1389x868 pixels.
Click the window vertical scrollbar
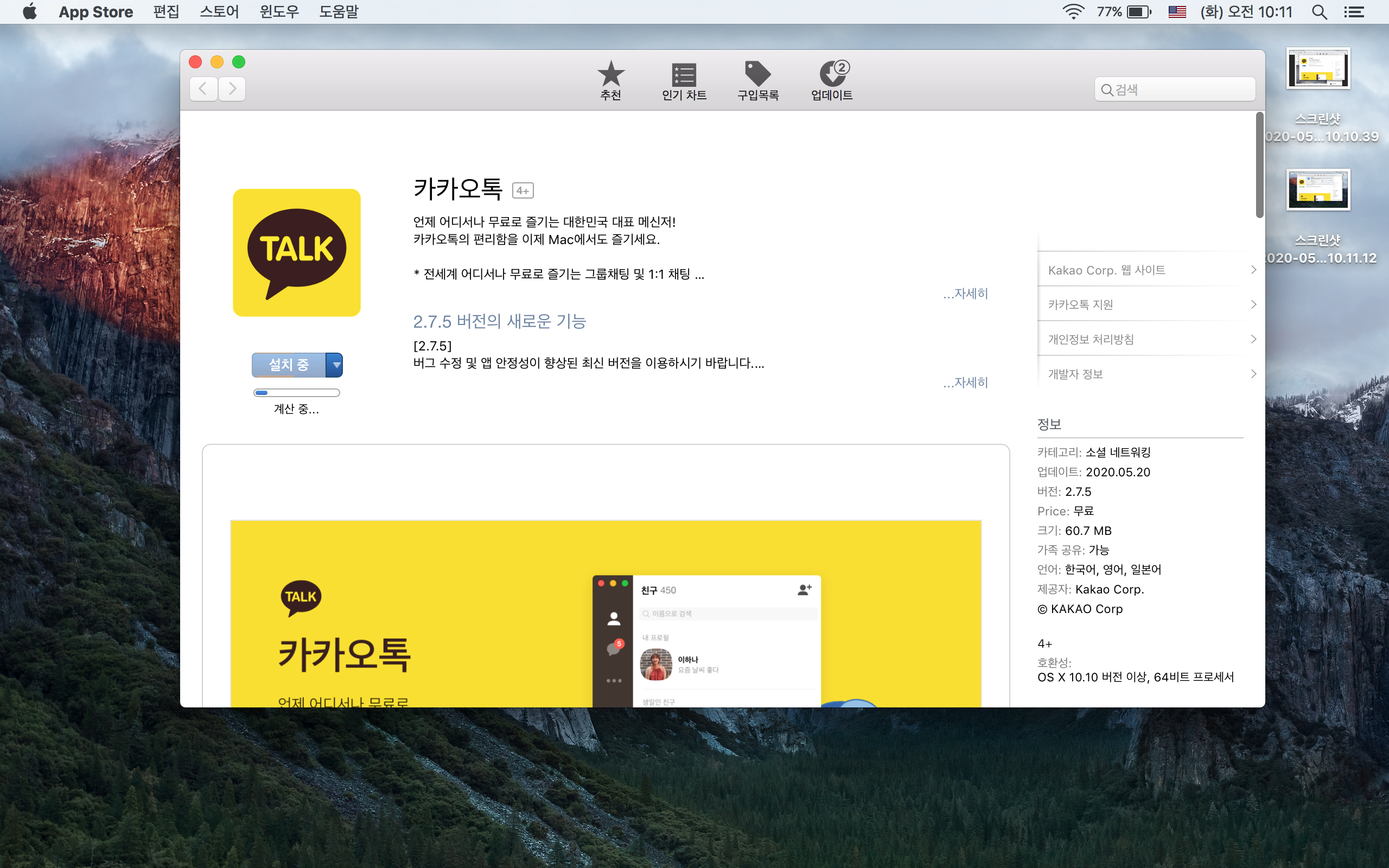pyautogui.click(x=1259, y=165)
